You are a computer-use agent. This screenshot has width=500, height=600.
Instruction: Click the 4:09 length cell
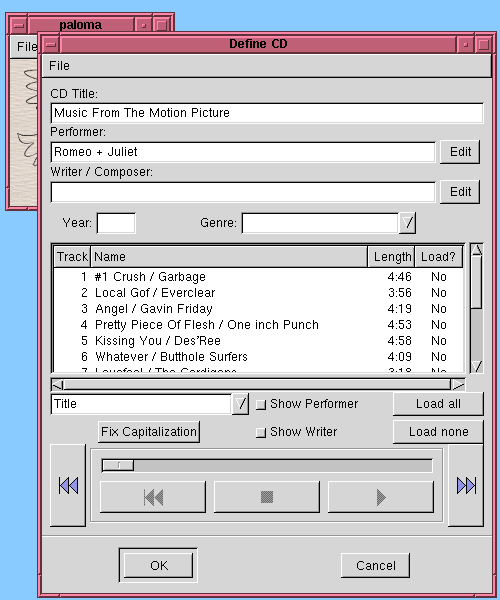pyautogui.click(x=399, y=357)
